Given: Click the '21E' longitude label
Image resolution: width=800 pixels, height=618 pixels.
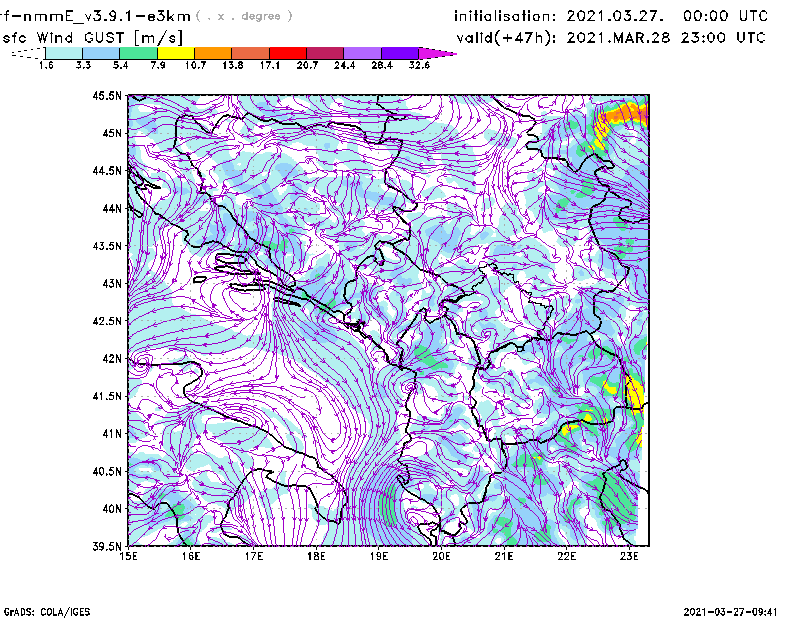Looking at the screenshot, I should pos(504,556).
